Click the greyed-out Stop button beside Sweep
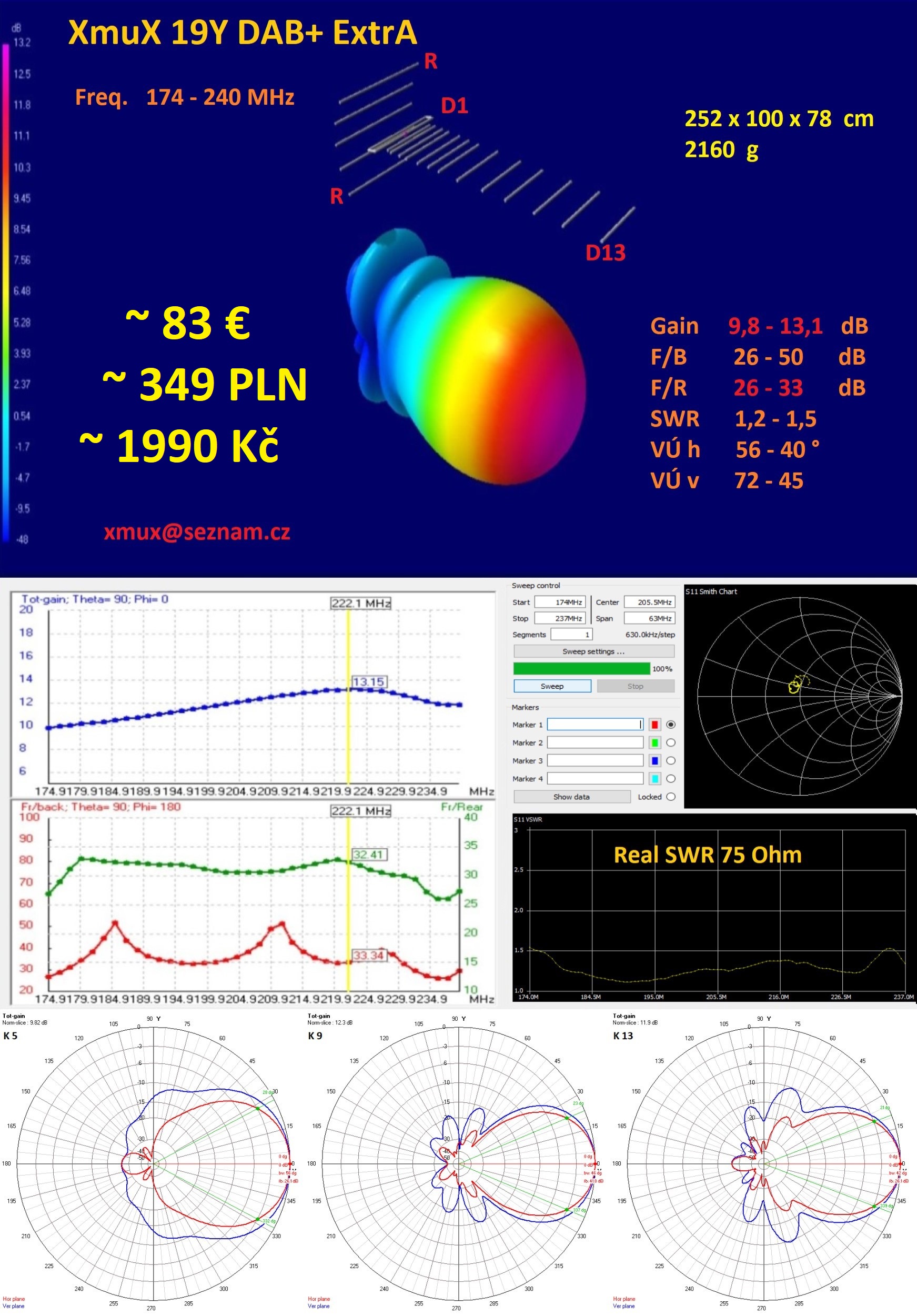Image resolution: width=917 pixels, height=1316 pixels. tap(636, 686)
